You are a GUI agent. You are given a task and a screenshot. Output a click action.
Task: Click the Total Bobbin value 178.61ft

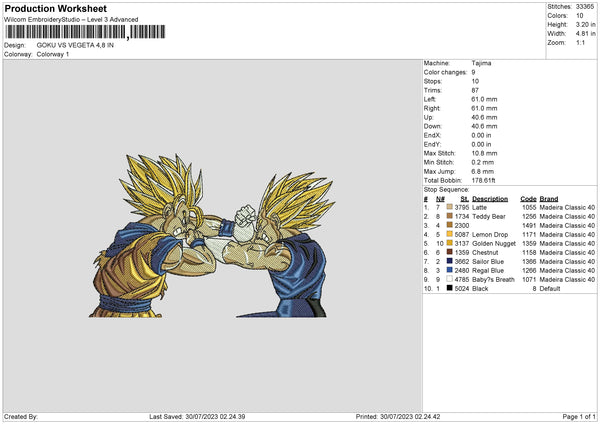[483, 180]
